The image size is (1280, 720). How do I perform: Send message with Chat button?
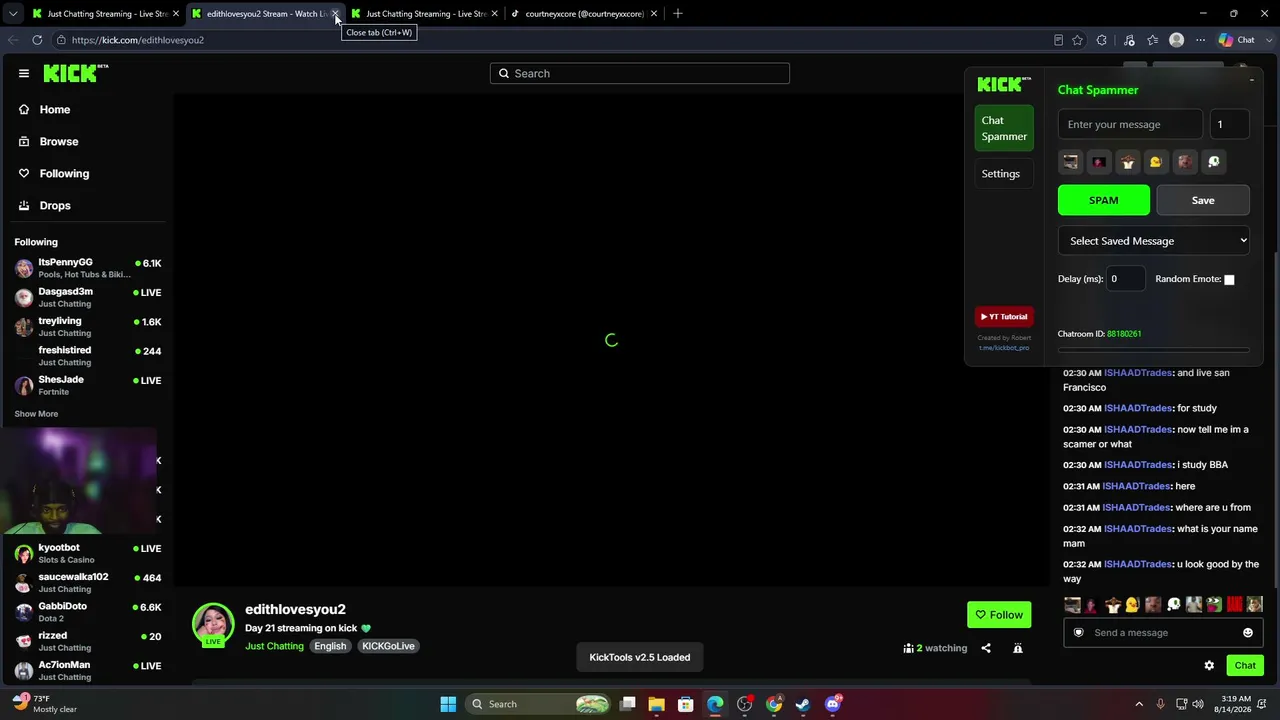coord(1245,666)
